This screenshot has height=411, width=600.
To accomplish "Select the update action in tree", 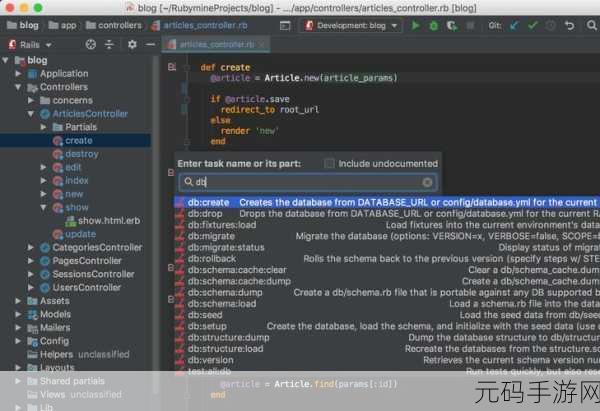I will point(80,234).
